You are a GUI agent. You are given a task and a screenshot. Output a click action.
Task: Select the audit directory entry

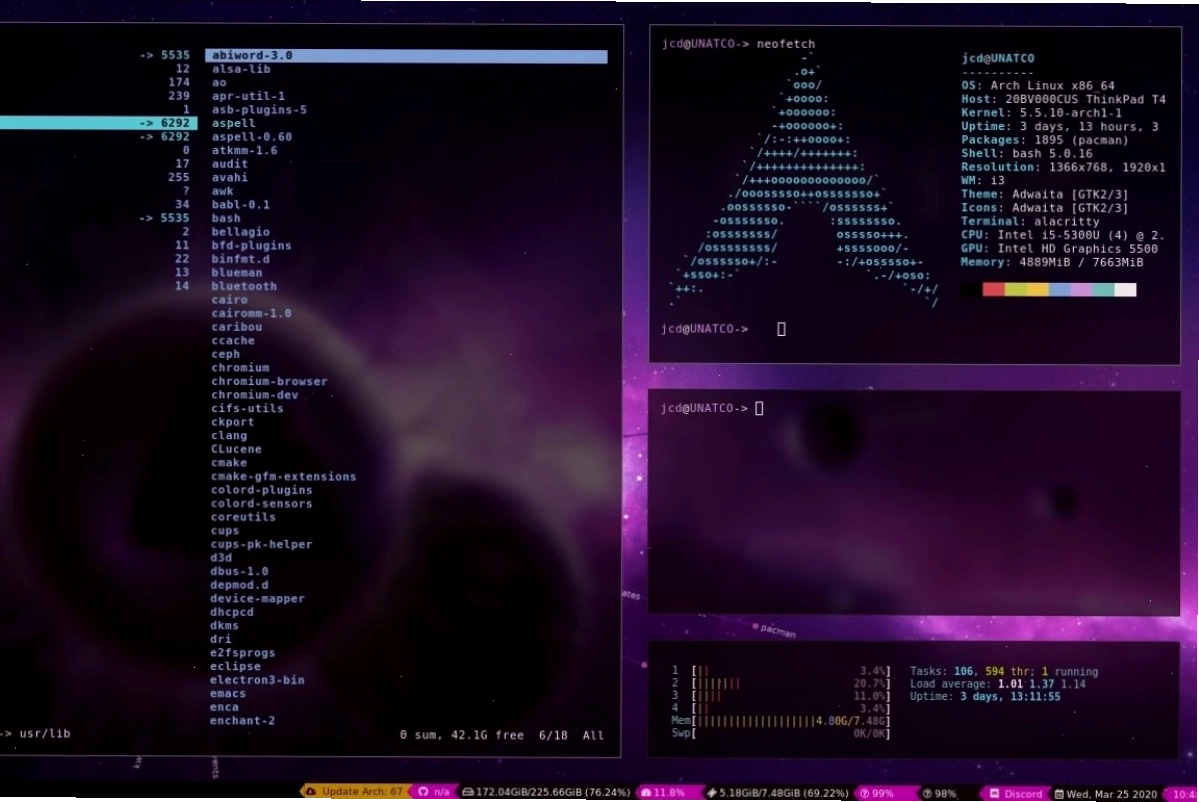point(229,164)
